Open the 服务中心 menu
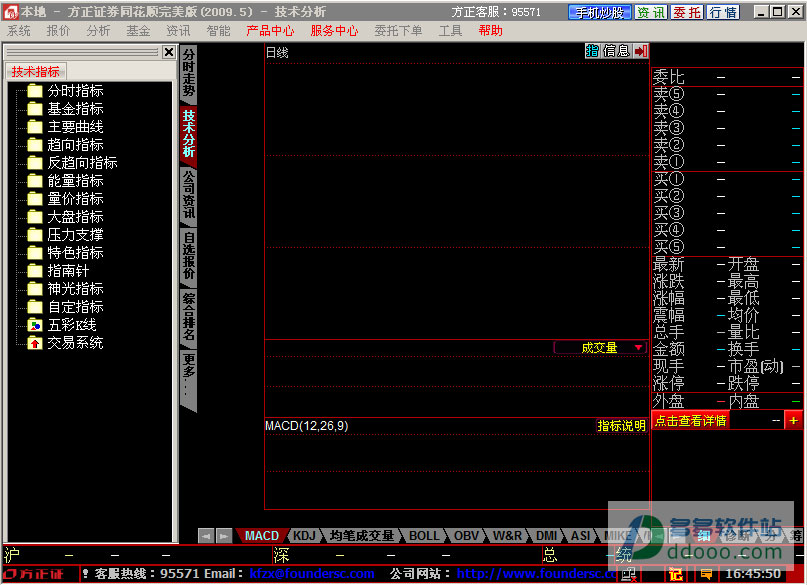This screenshot has height=585, width=807. click(335, 31)
